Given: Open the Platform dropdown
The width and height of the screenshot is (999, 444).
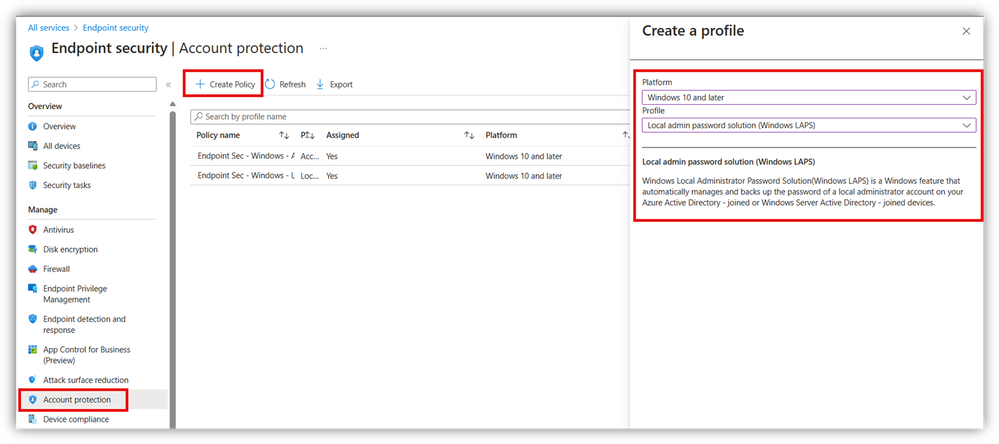Looking at the screenshot, I should 809,97.
